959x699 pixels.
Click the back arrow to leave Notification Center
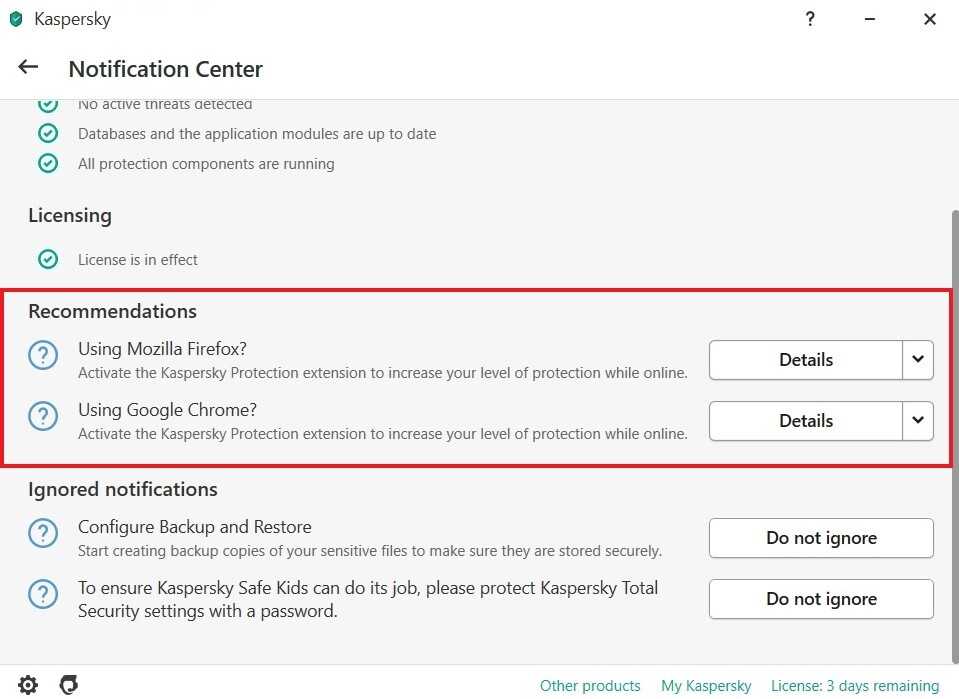click(x=28, y=68)
